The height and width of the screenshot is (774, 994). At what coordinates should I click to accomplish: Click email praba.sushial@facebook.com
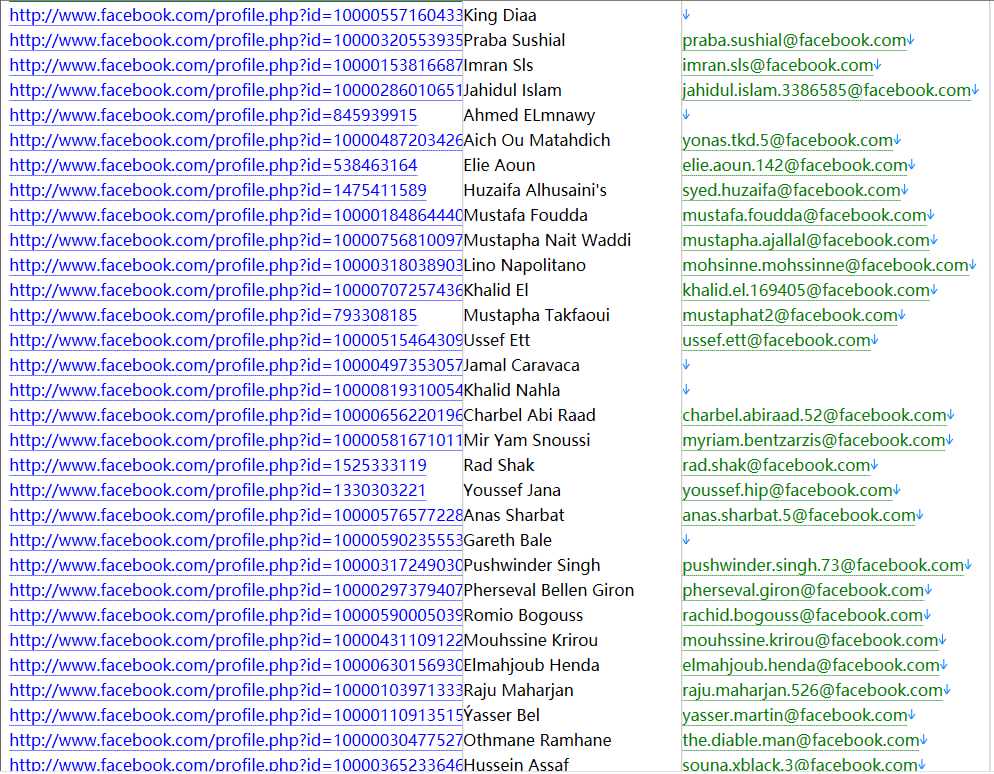(x=794, y=41)
